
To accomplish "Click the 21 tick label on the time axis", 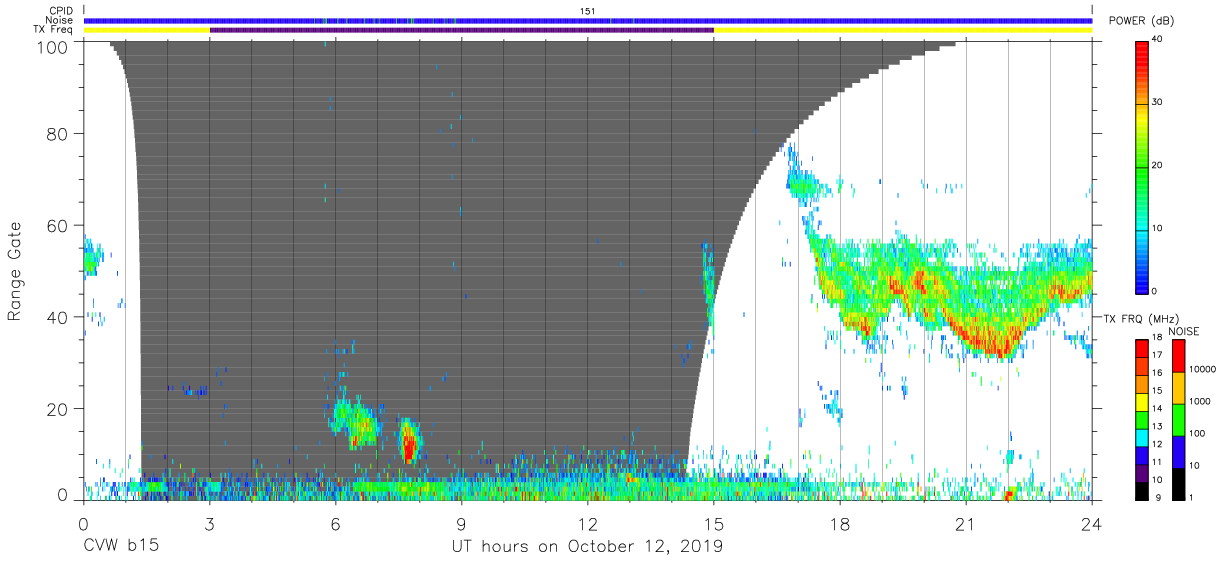I will click(966, 523).
